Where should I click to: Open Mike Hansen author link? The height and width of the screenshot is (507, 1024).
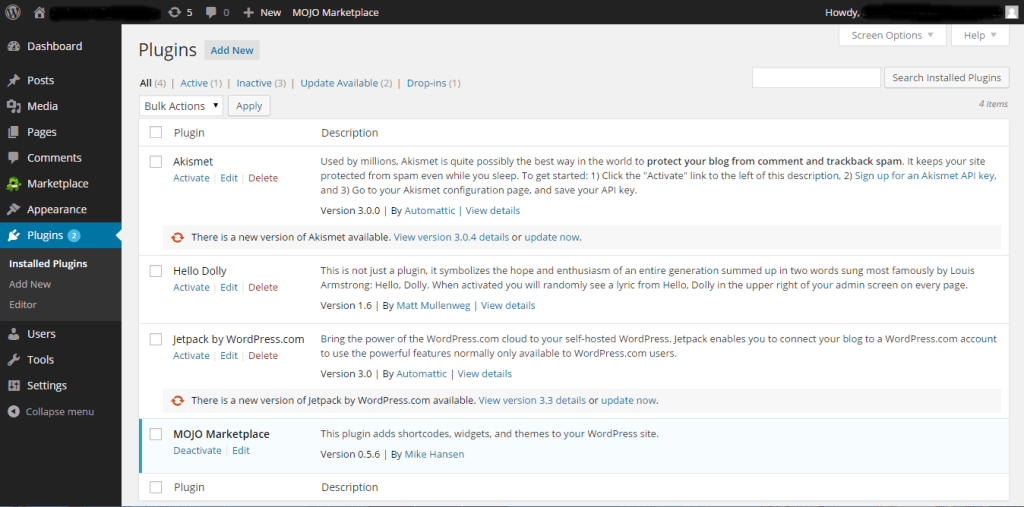click(434, 454)
